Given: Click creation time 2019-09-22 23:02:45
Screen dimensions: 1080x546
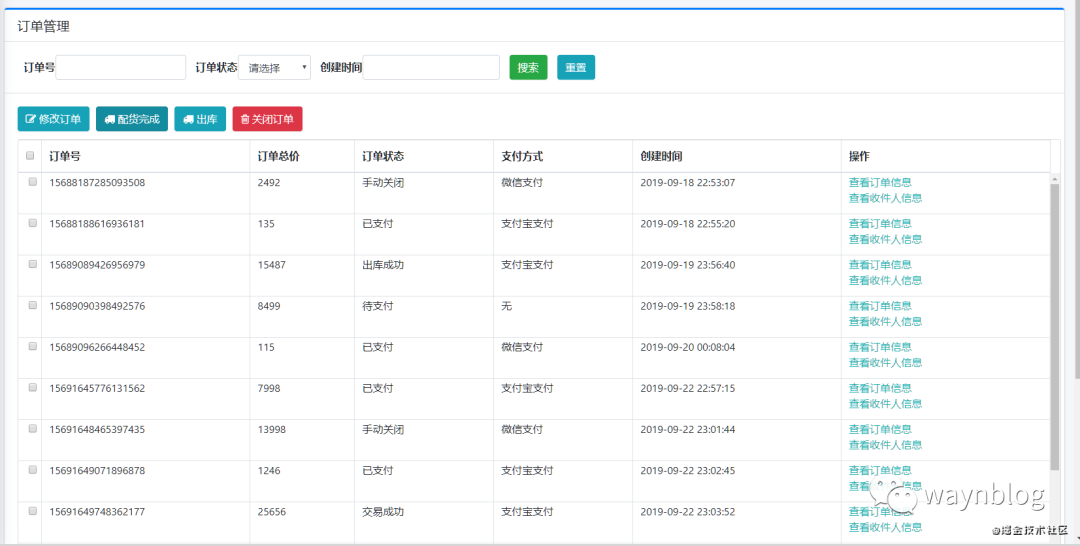Looking at the screenshot, I should (687, 470).
